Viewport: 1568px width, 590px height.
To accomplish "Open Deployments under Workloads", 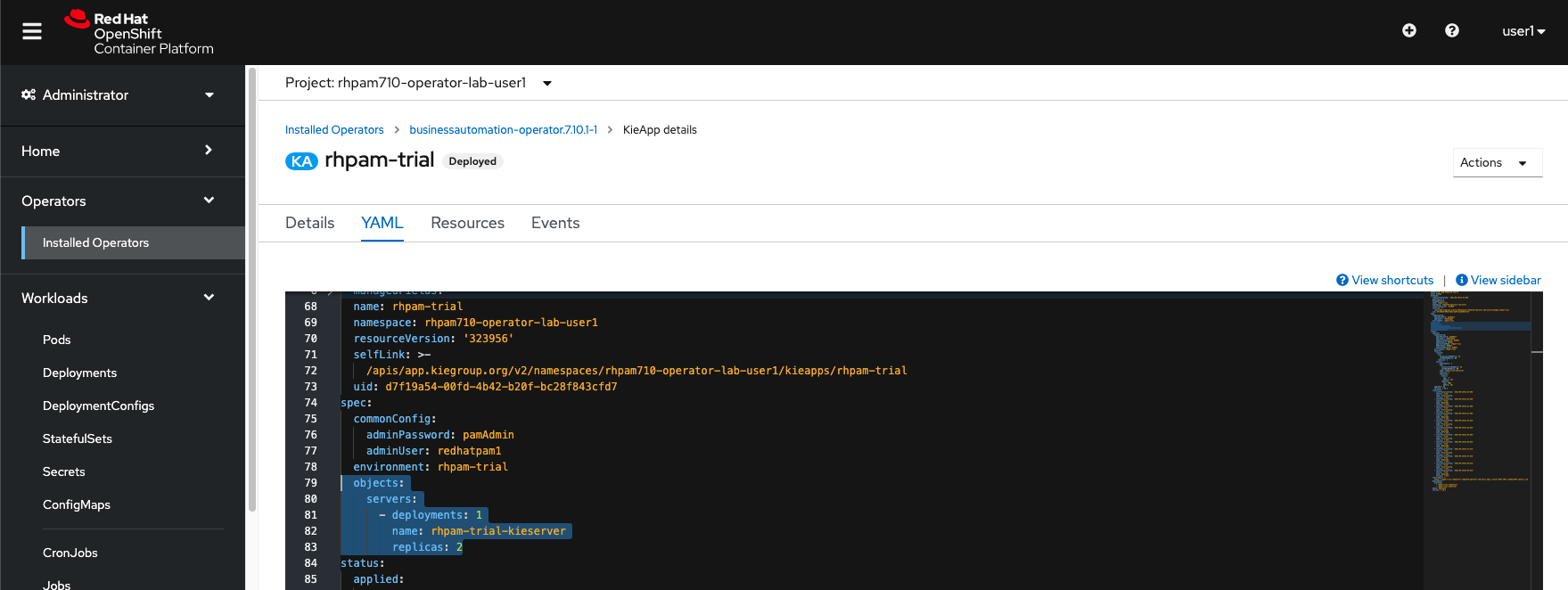I will point(79,373).
